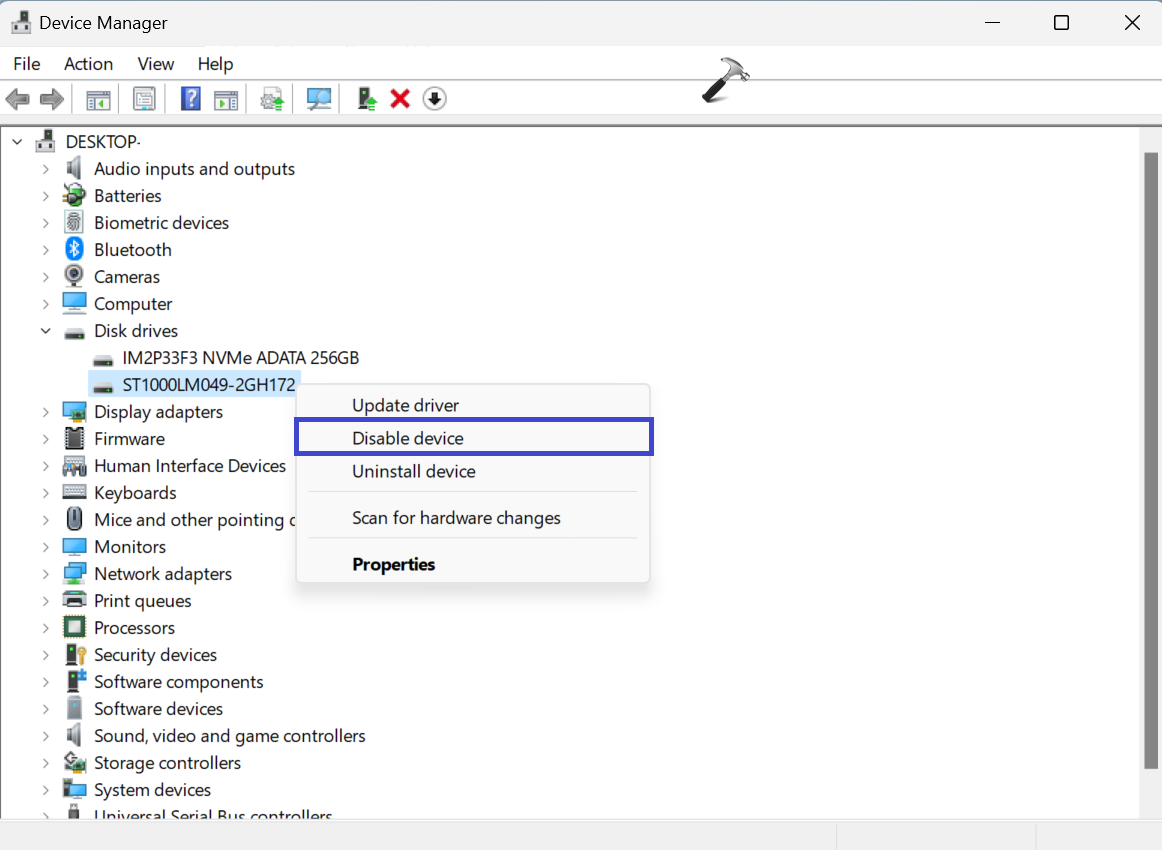Click the vertical scrollbar thumb
1162x850 pixels.
click(1150, 460)
